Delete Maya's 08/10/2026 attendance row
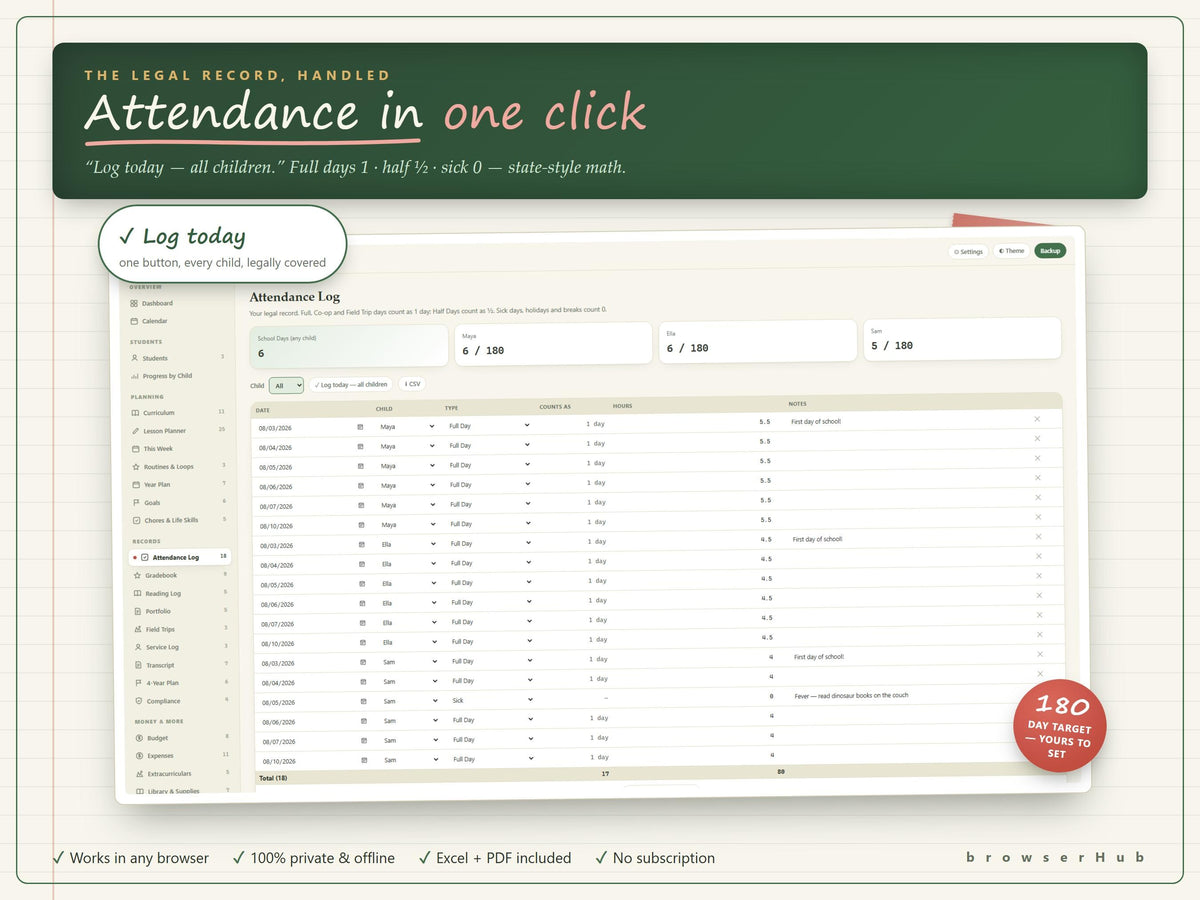The image size is (1200, 900). [1038, 517]
